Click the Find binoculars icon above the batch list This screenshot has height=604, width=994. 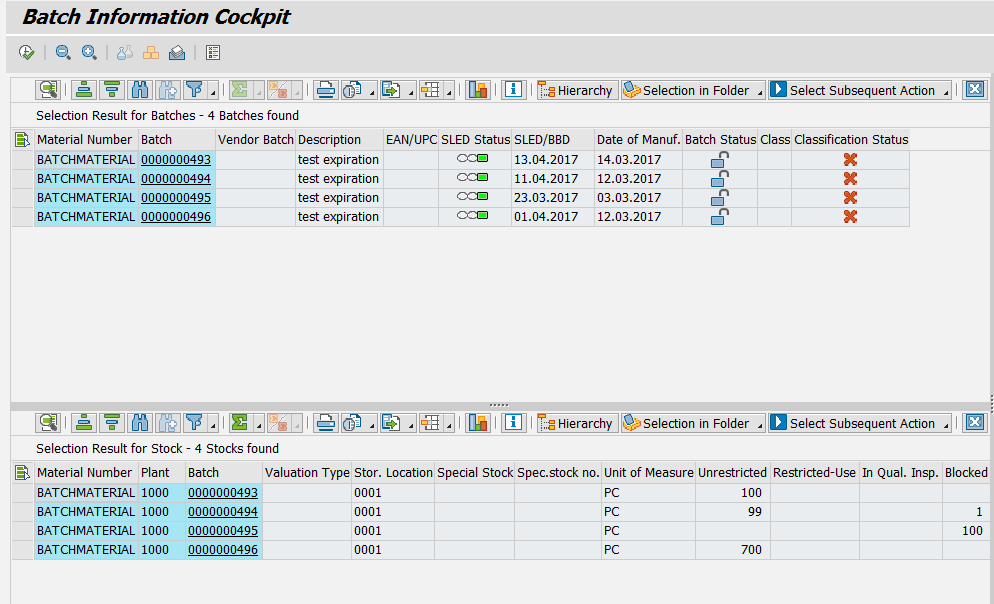pos(140,89)
